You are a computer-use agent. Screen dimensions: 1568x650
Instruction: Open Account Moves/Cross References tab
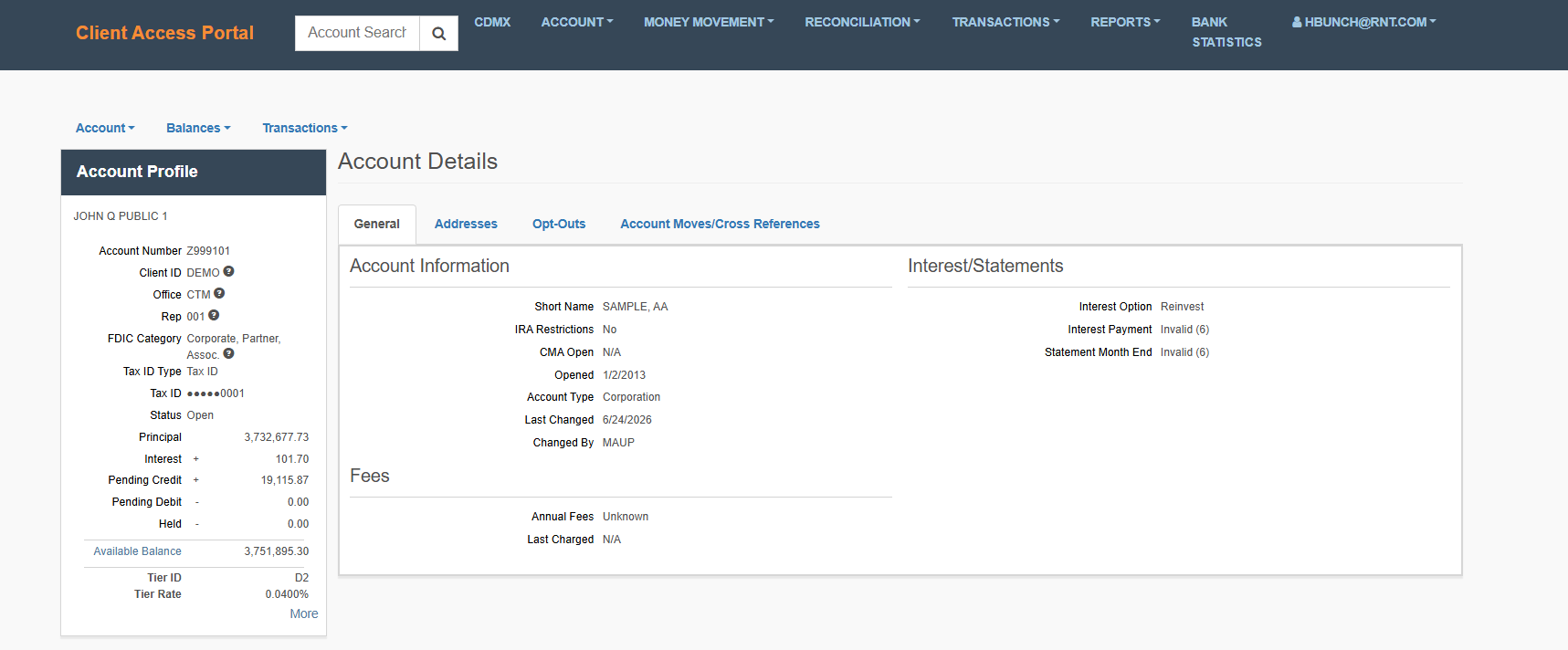[720, 224]
